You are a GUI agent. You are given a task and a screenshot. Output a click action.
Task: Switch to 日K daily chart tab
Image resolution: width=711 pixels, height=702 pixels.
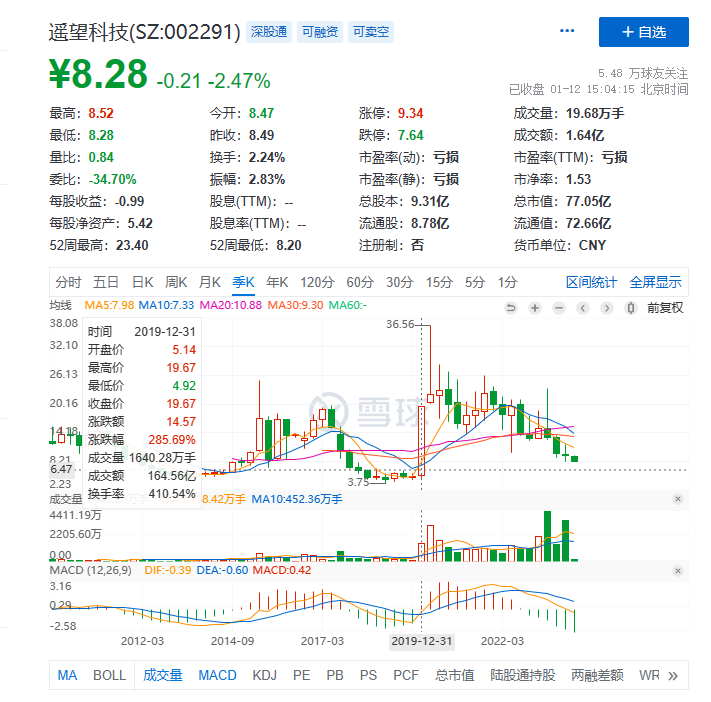(143, 282)
